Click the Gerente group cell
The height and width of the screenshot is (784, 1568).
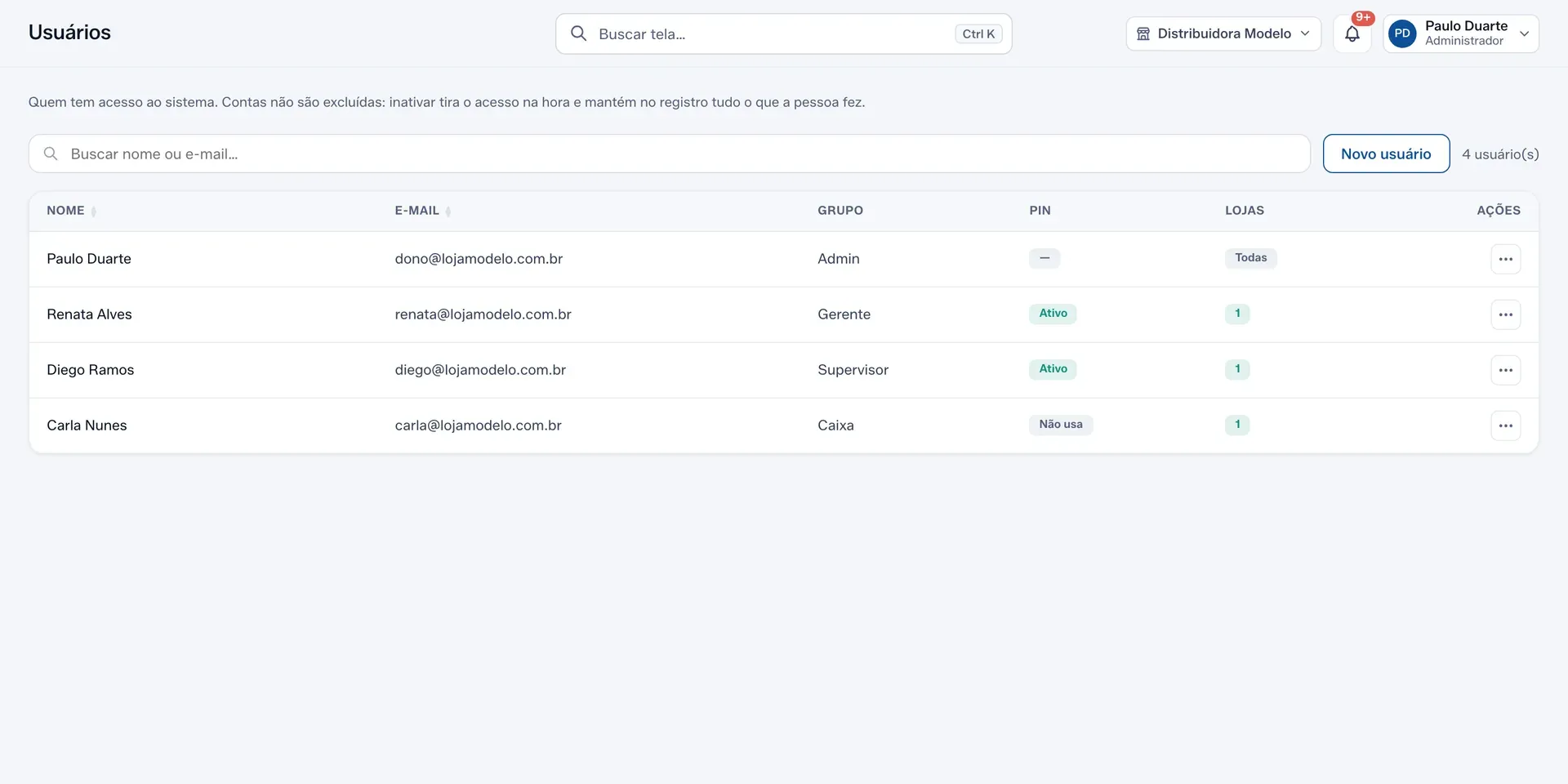844,314
